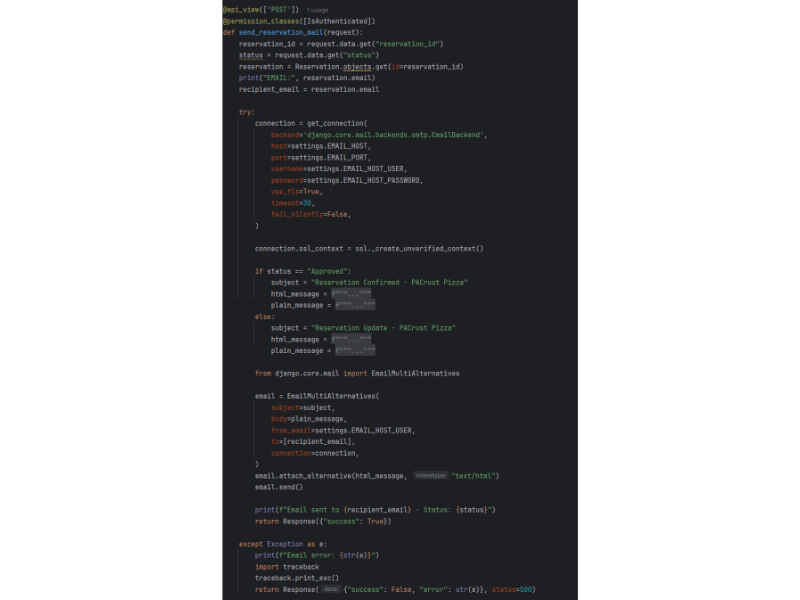Click the "Reservation Update - PACrust Pizza" string
Image resolution: width=800 pixels, height=600 pixels.
coord(383,328)
